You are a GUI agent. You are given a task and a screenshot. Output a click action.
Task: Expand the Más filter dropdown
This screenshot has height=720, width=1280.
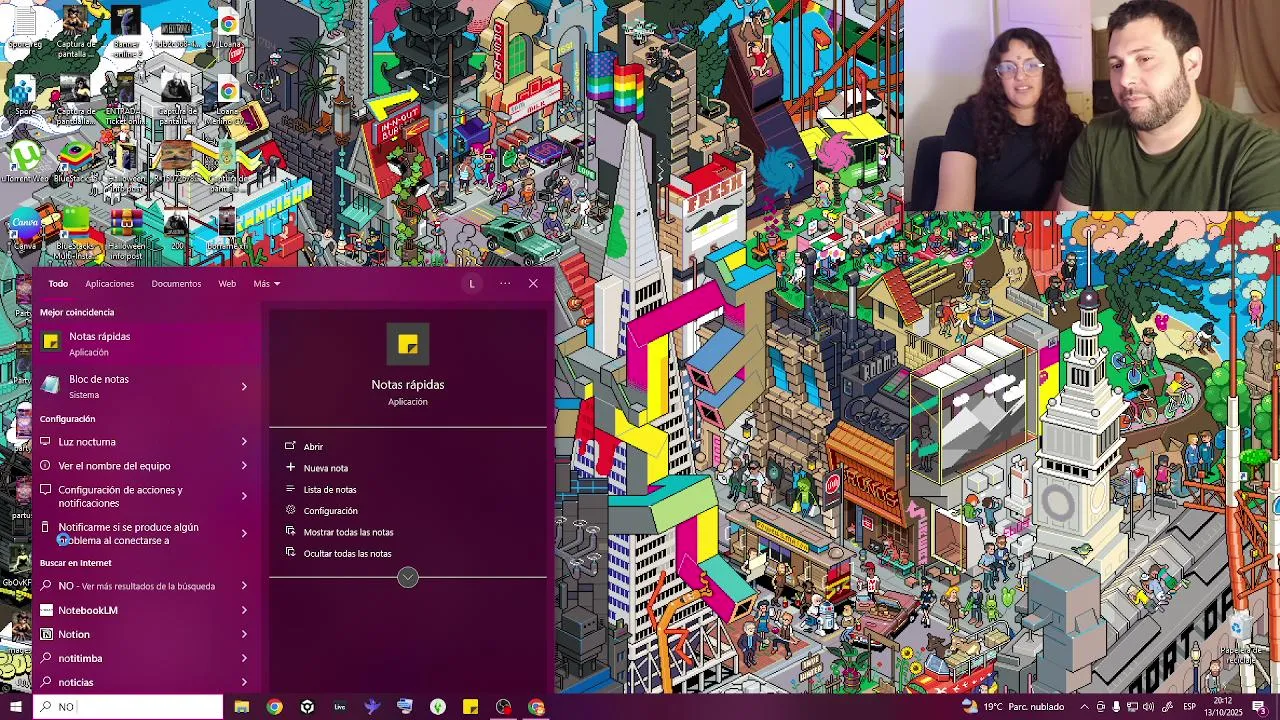266,284
